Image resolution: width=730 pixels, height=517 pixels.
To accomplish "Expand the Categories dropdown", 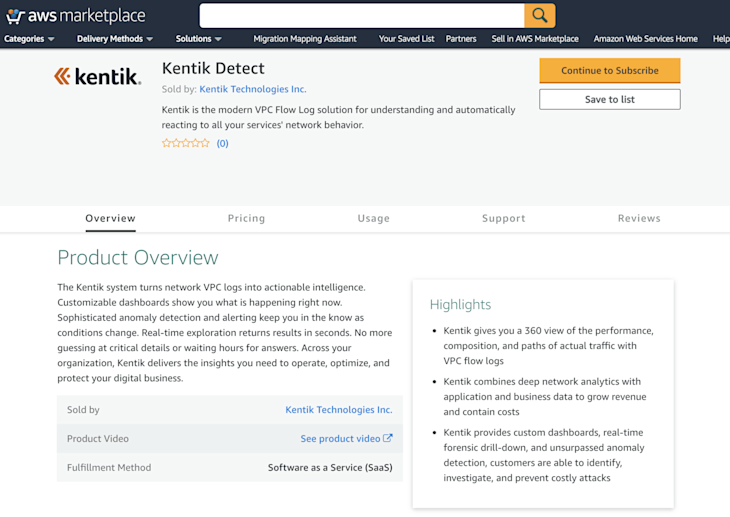I will (29, 39).
